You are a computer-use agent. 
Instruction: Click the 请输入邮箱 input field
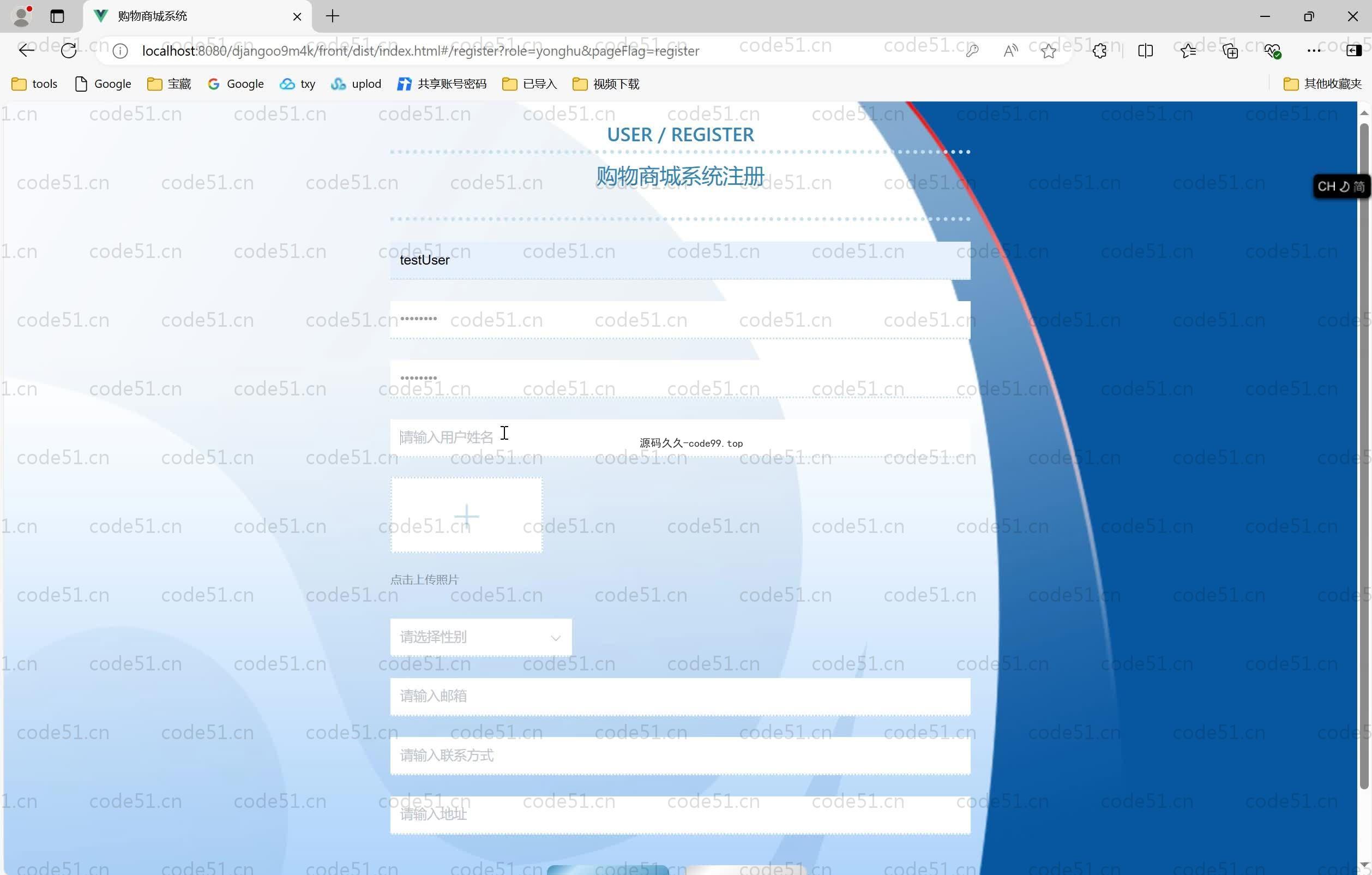(680, 696)
